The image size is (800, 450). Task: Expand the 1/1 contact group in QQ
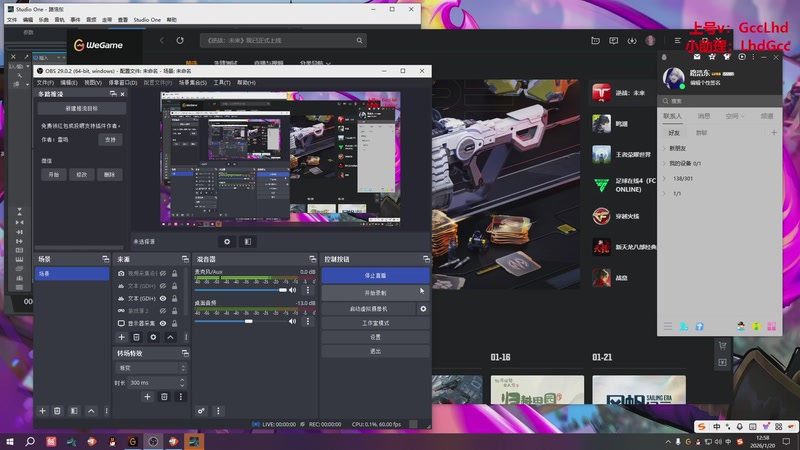[x=664, y=193]
